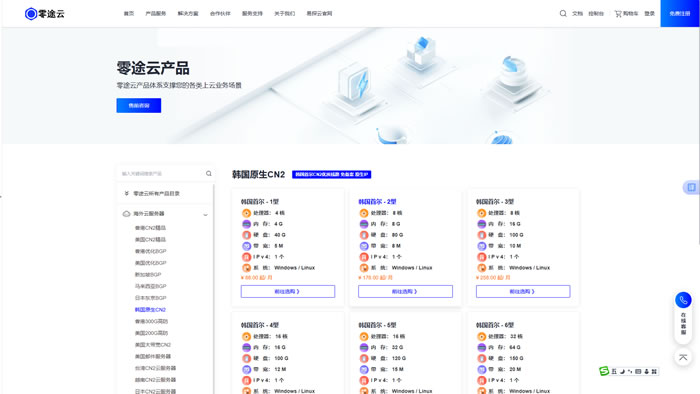Click the memory icon in 韩国首尔 - 1型 card
700x394 pixels.
246,224
